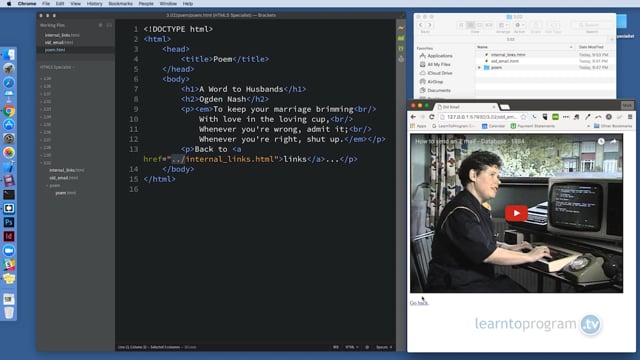Open Trash in the Dock
The height and width of the screenshot is (360, 640).
9,313
